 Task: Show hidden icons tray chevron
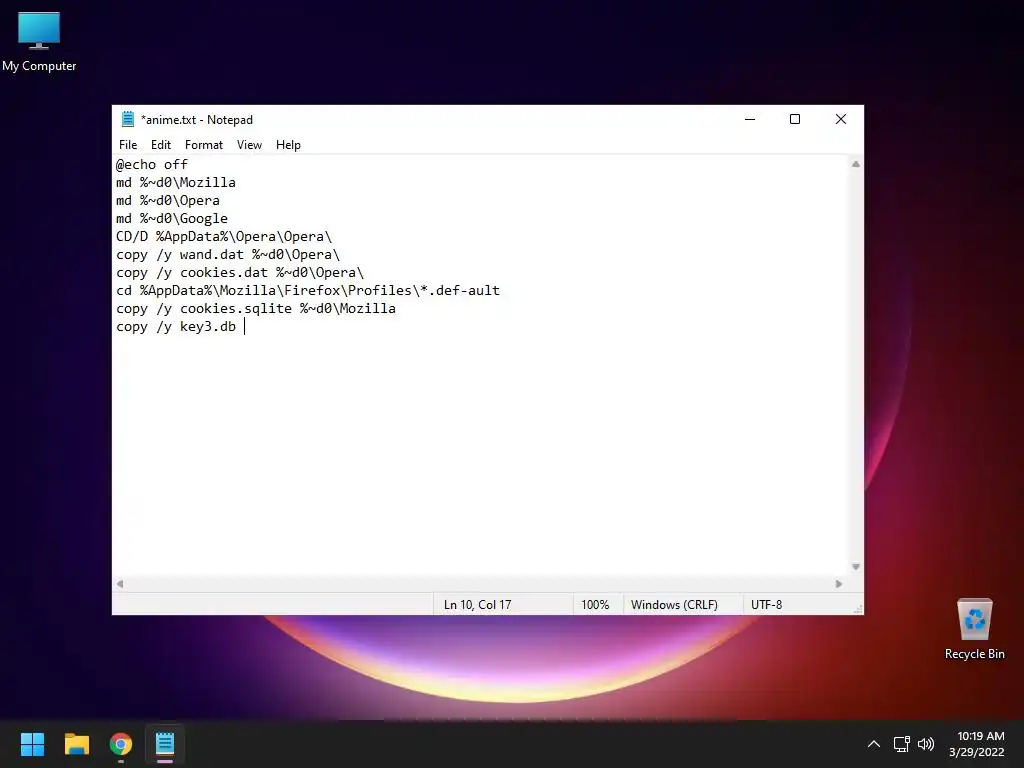point(874,744)
